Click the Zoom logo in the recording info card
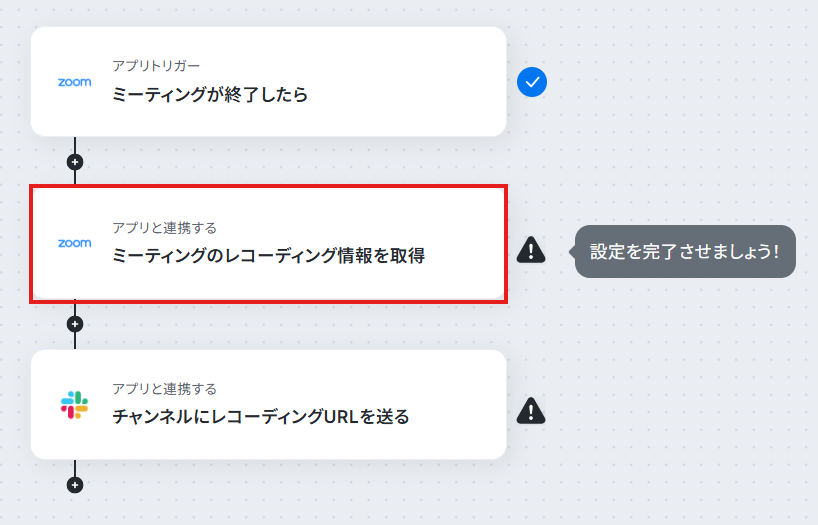Viewport: 818px width, 525px height. click(x=75, y=243)
